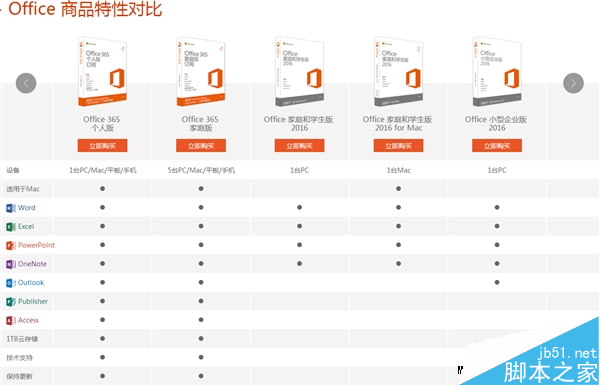Click the OneNote app icon
600x386 pixels.
click(11, 264)
